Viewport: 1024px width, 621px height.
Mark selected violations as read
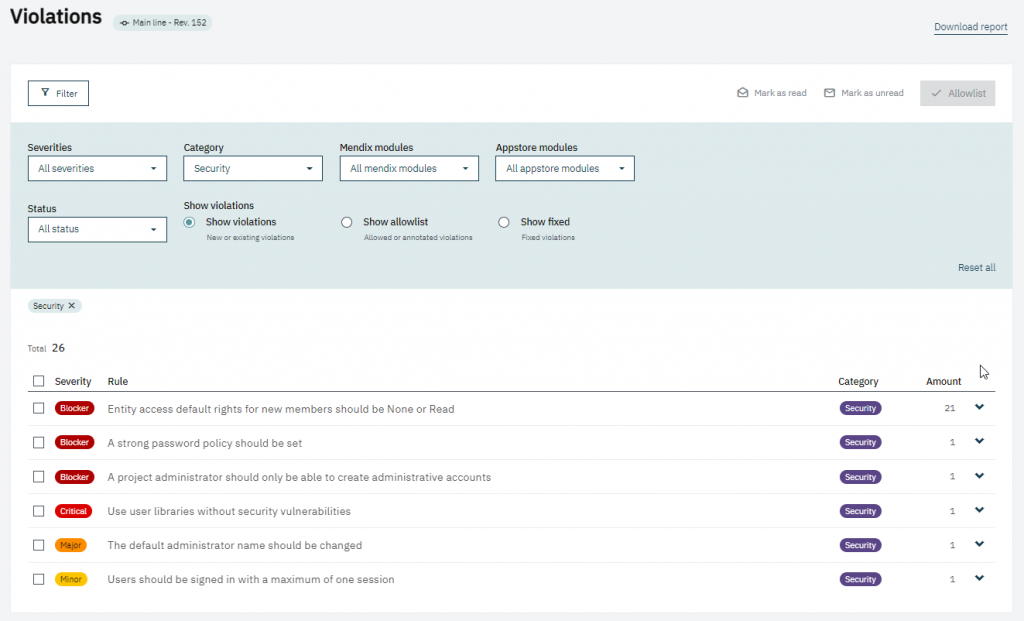click(772, 93)
